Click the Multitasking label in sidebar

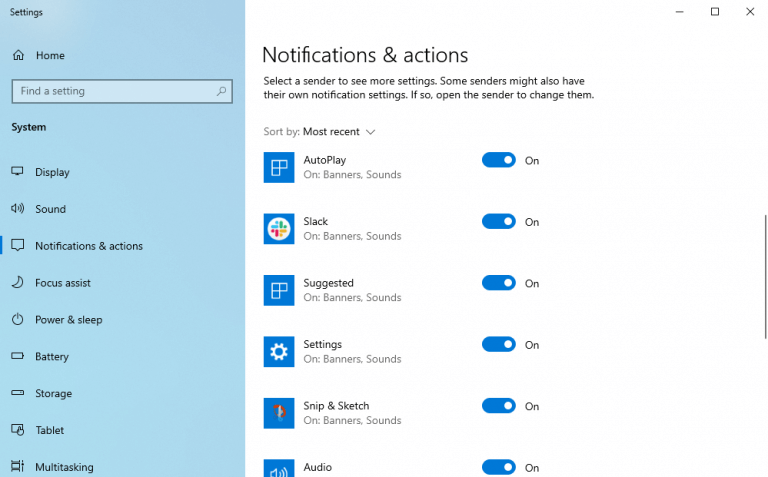pos(64,467)
